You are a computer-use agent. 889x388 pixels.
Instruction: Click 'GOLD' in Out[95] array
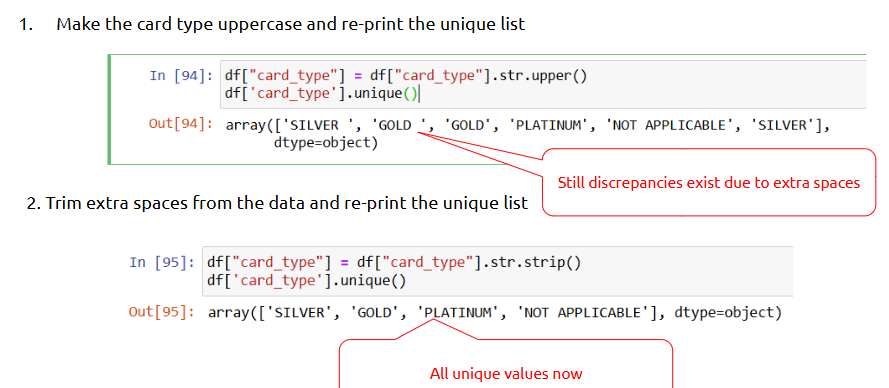pyautogui.click(x=375, y=312)
